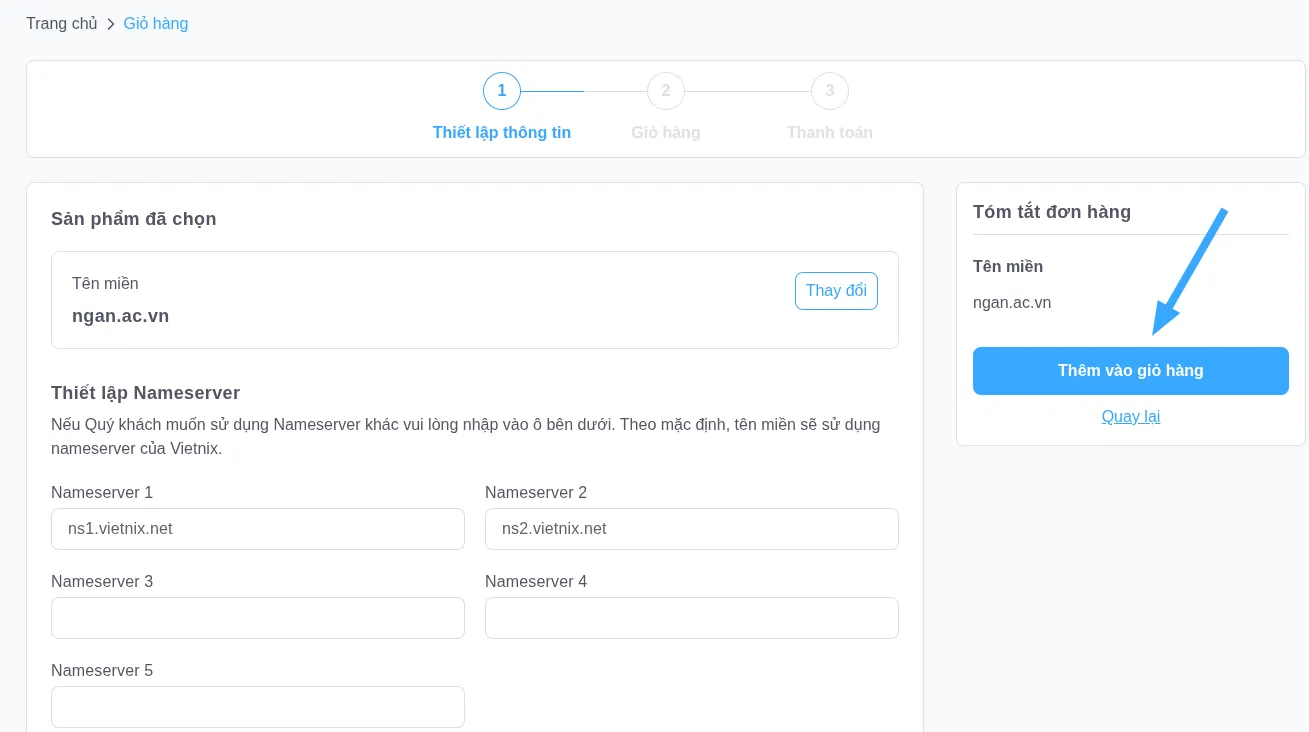Select the empty Nameserver 4 input

tap(691, 618)
